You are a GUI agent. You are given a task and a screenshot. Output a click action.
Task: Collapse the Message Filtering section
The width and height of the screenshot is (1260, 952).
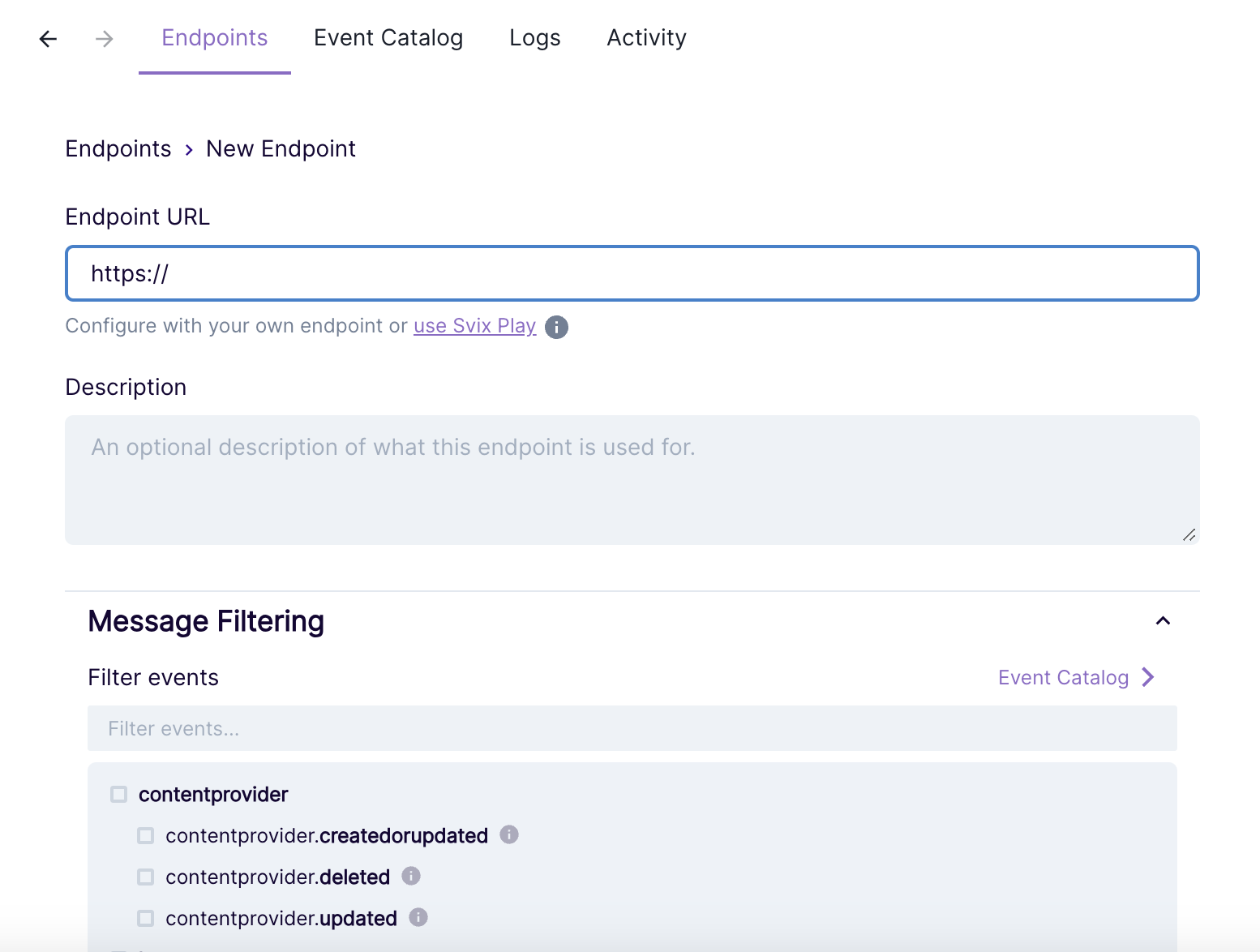[1163, 621]
